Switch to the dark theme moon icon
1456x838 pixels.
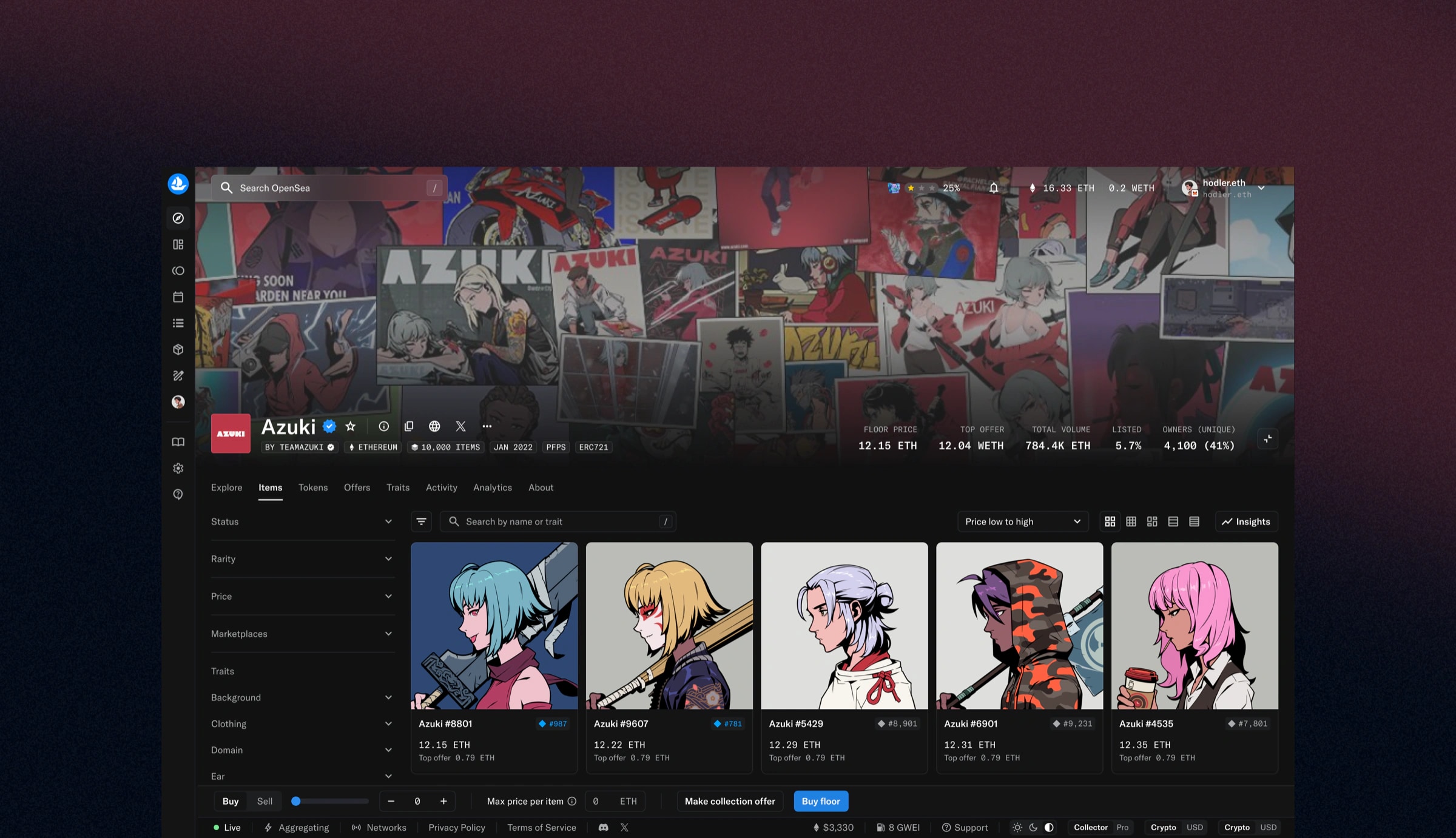(1033, 827)
